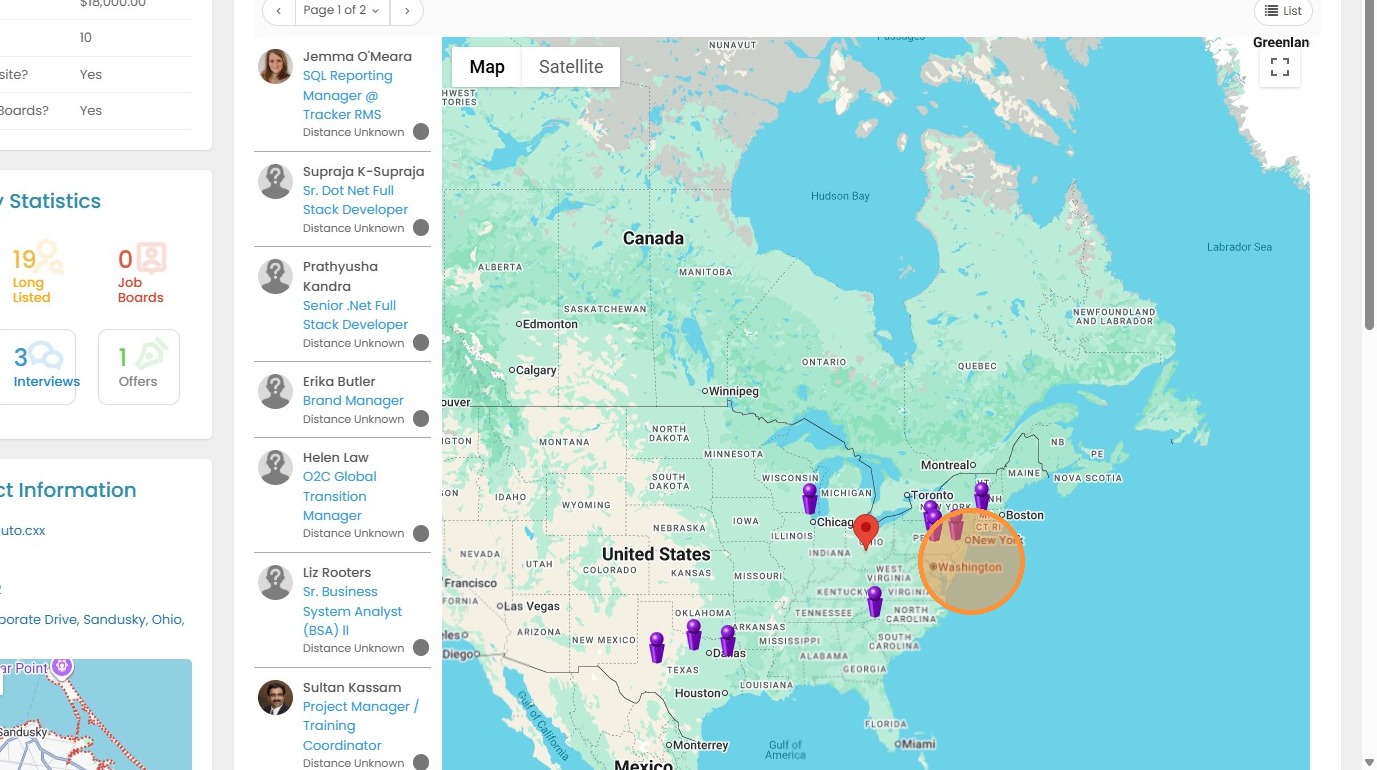This screenshot has height=770, width=1377.
Task: Open Project Manager / Training Coordinator link
Action: coord(361,726)
